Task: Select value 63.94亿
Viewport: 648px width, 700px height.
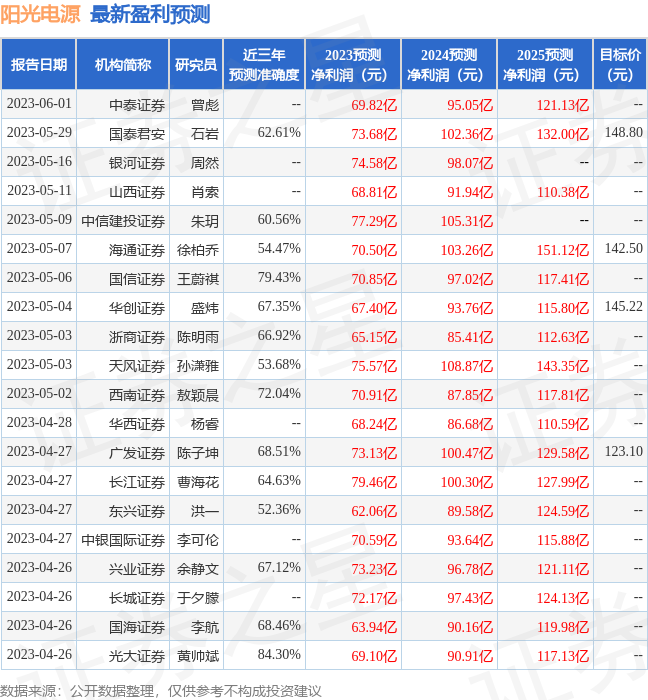Action: 374,628
